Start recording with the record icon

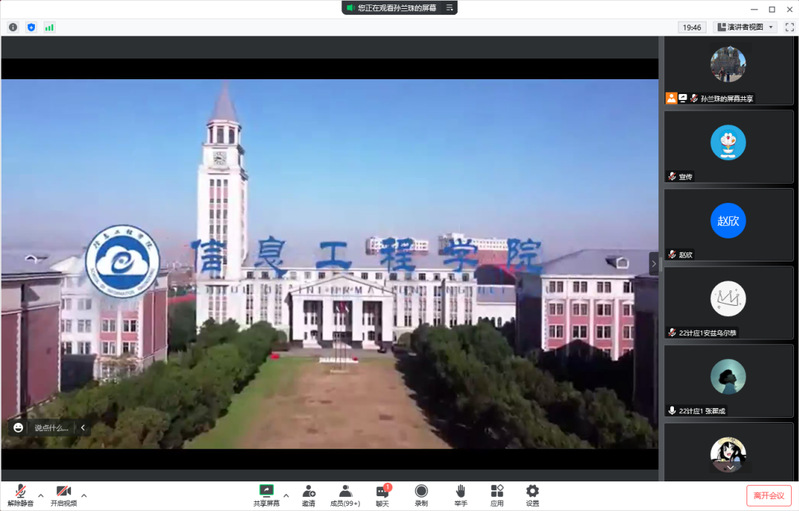coord(421,491)
